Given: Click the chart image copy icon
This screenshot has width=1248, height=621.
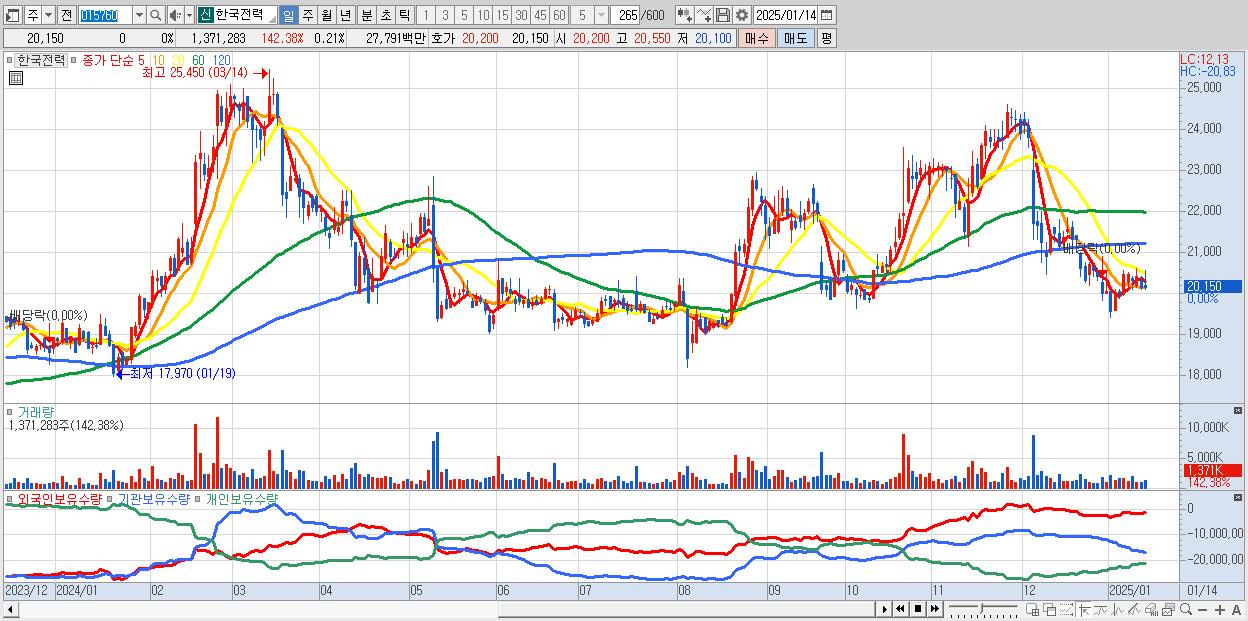Looking at the screenshot, I should [1168, 610].
